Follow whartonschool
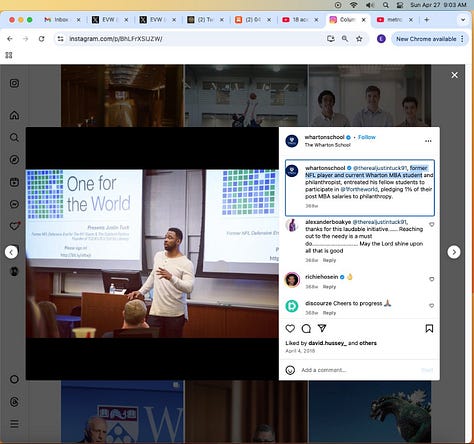The height and width of the screenshot is (444, 474). click(x=367, y=137)
